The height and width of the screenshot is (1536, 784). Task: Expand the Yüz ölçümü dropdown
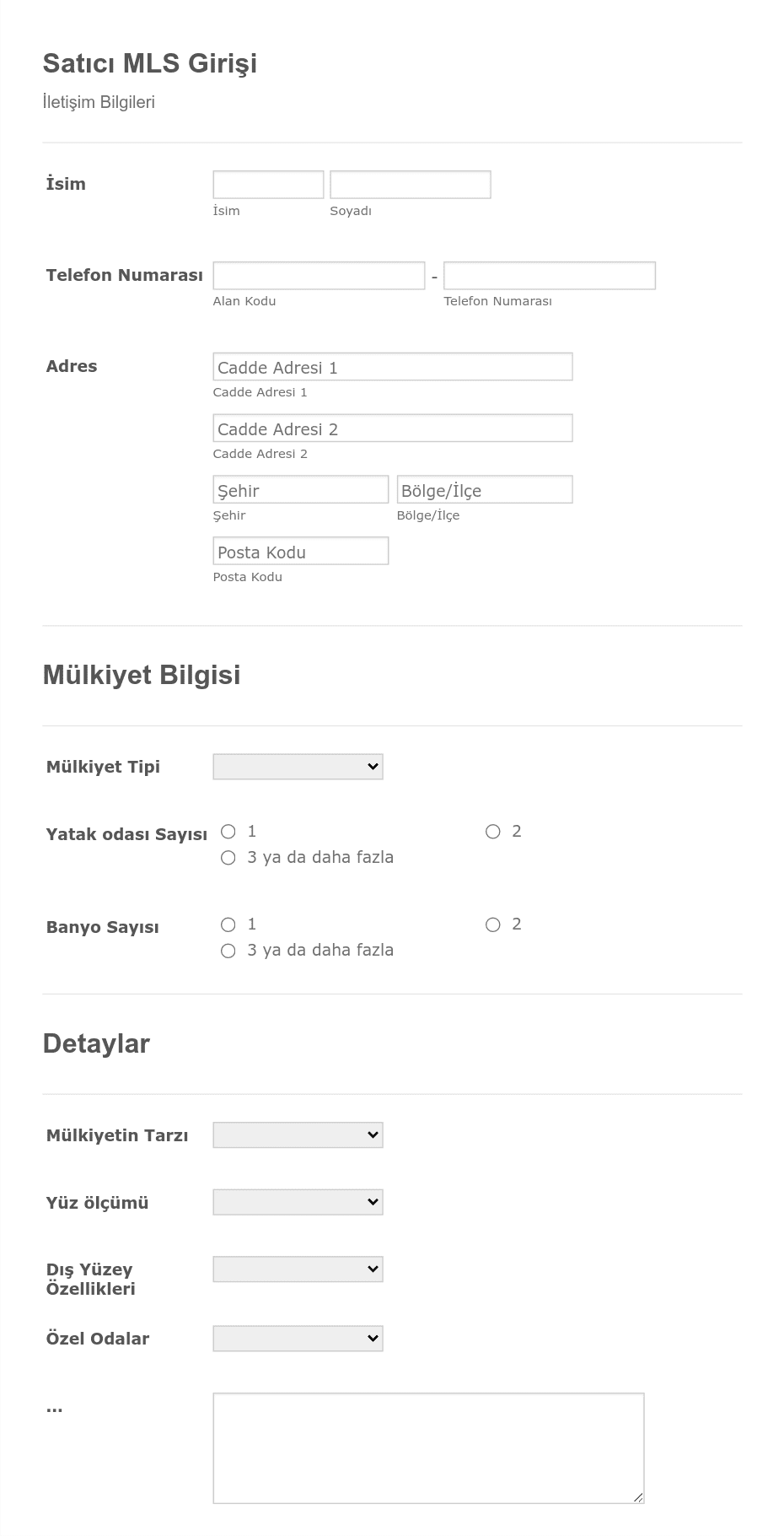click(x=298, y=1202)
